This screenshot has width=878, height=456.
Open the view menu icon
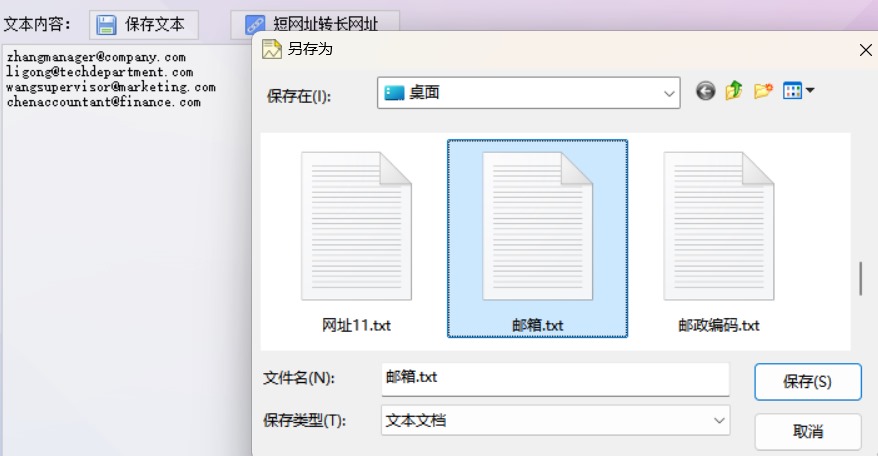[792, 91]
